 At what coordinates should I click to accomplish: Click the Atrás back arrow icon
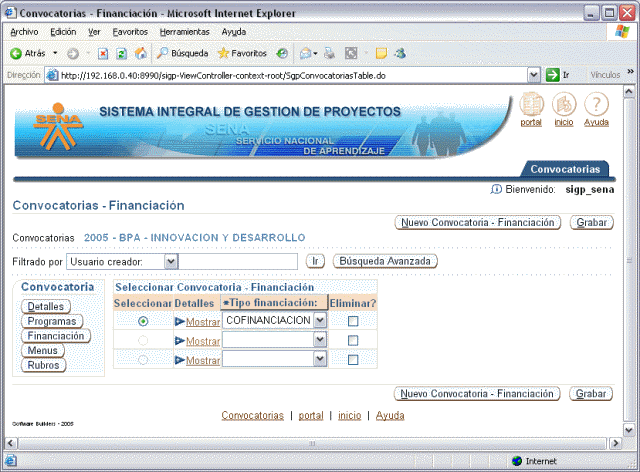[x=16, y=53]
